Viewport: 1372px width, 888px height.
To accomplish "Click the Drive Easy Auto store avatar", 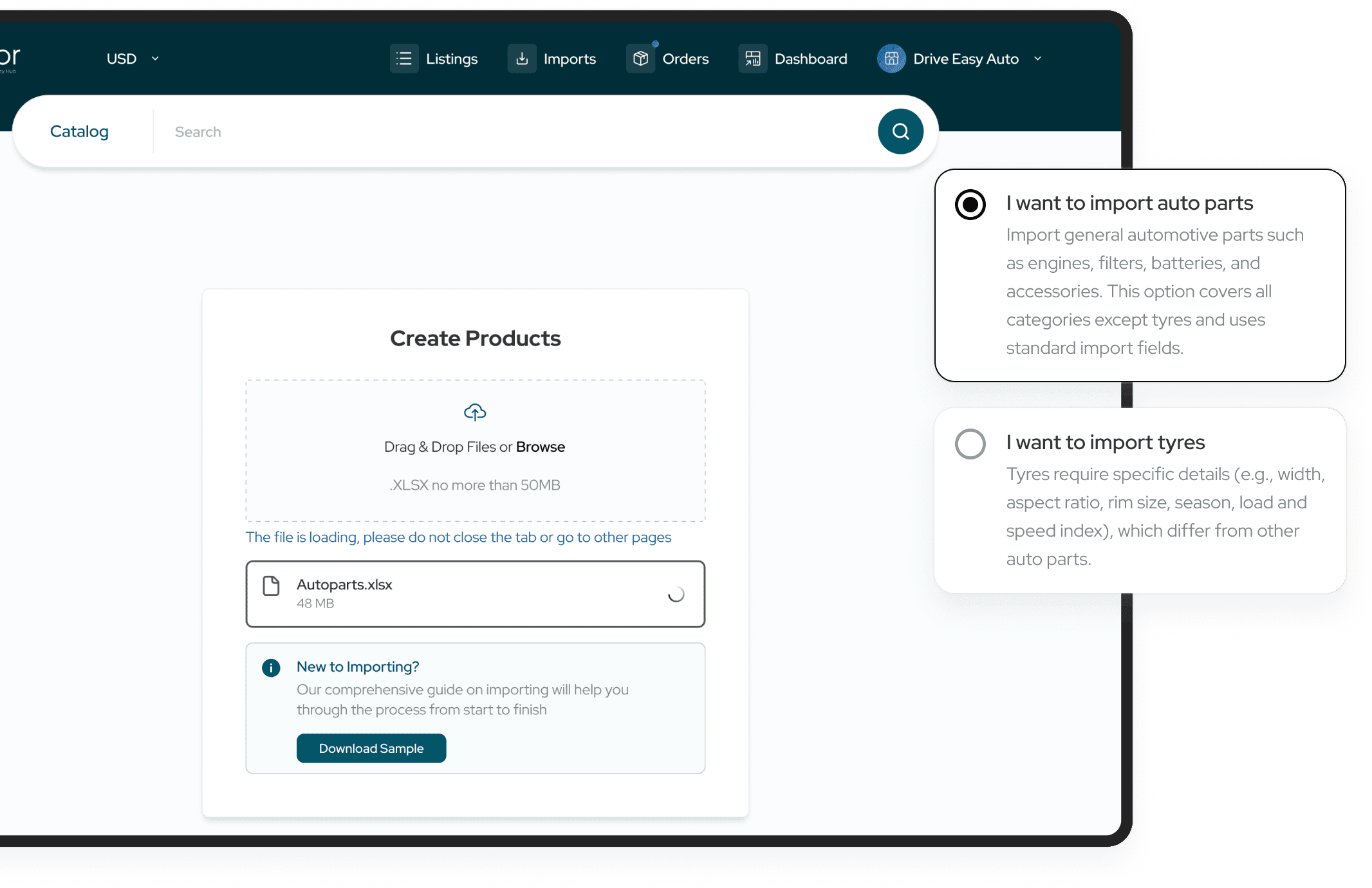I will (x=891, y=59).
